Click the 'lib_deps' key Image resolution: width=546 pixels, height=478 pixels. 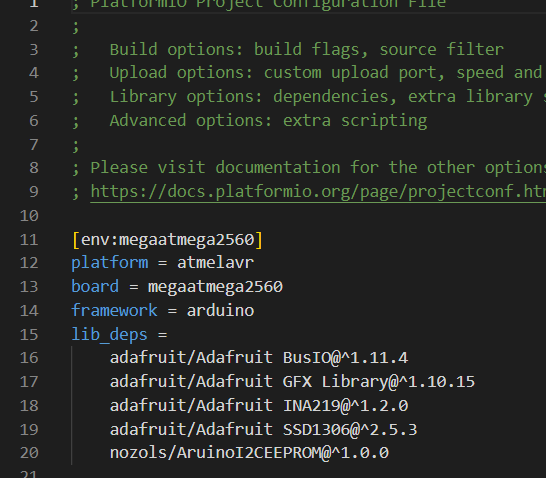tap(109, 335)
